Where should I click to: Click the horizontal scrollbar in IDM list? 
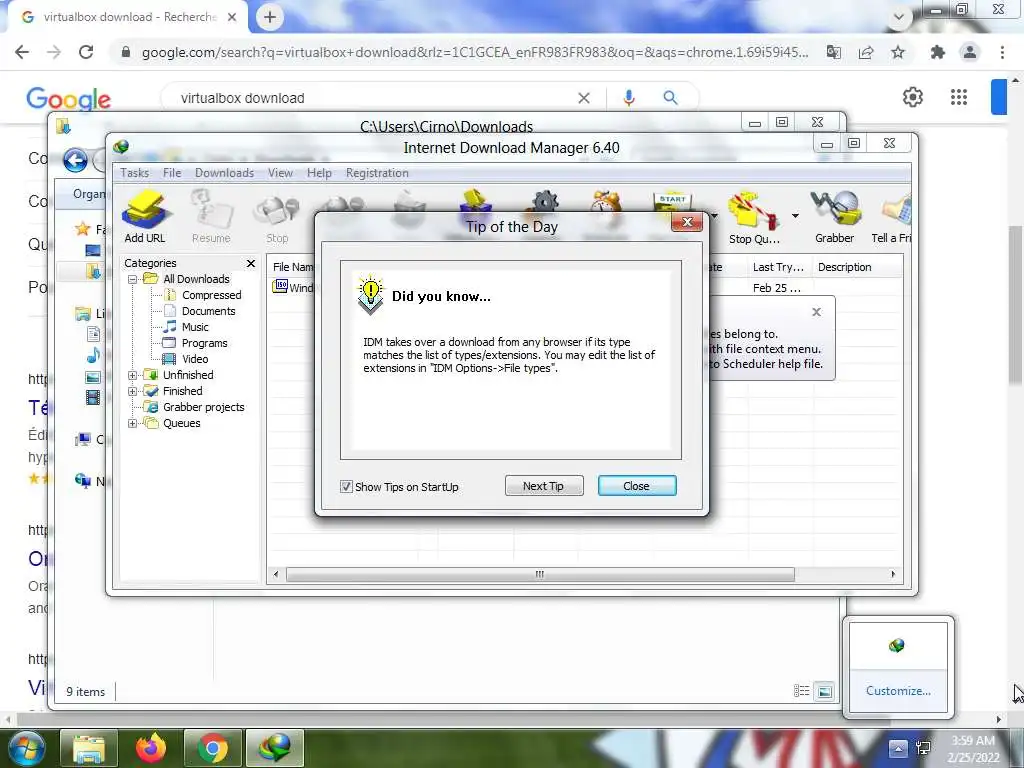(x=540, y=575)
